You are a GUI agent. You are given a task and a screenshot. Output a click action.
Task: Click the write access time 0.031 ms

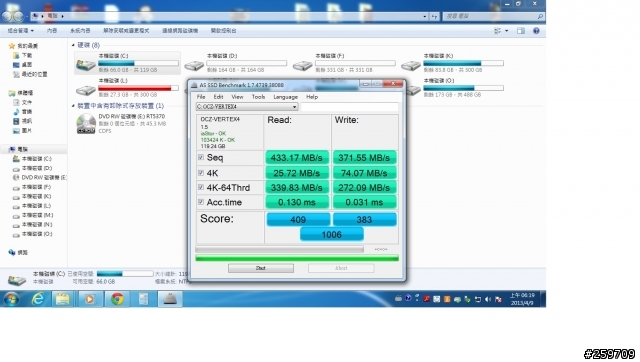364,202
